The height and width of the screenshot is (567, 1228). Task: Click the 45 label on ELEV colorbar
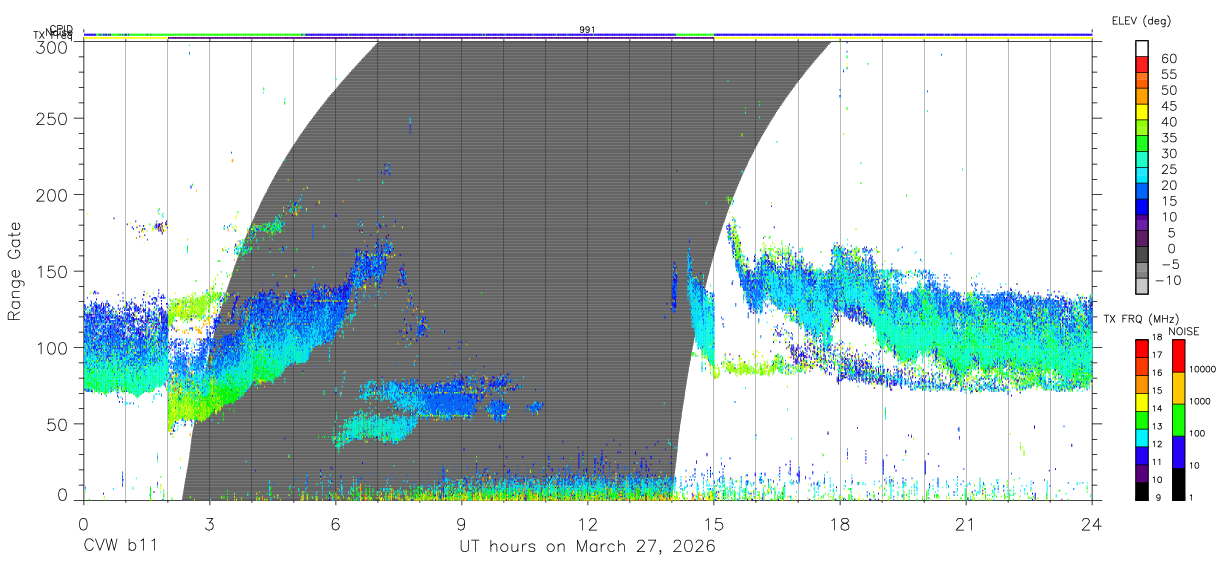pos(1168,105)
